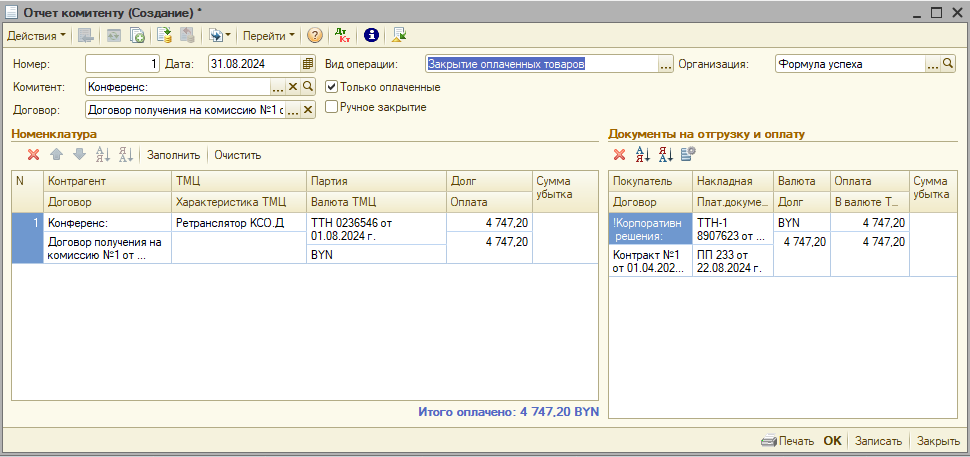Click the Печать button at bottom
Screen dimensions: 970x457
[x=787, y=441]
